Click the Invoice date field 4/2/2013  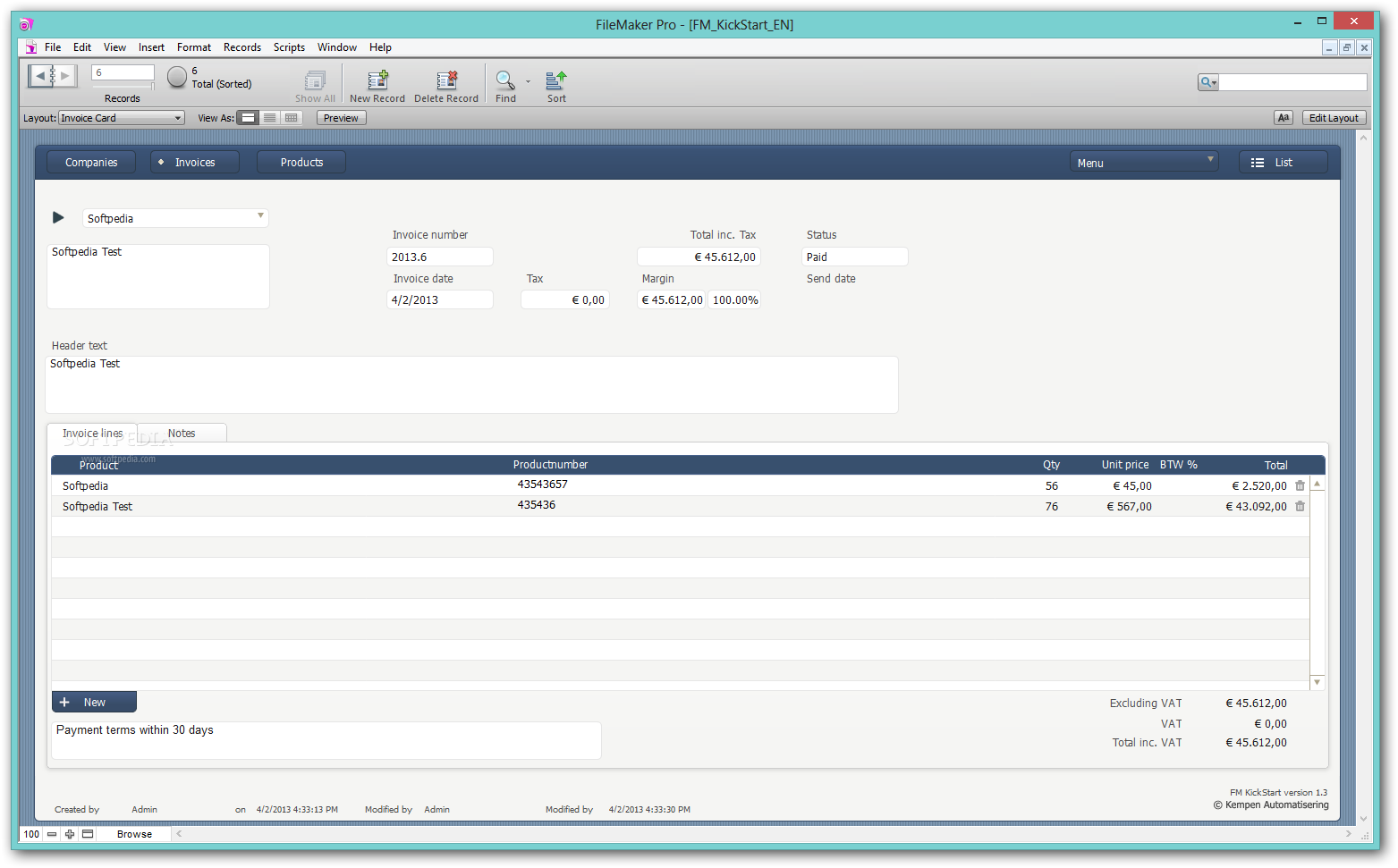click(x=440, y=299)
